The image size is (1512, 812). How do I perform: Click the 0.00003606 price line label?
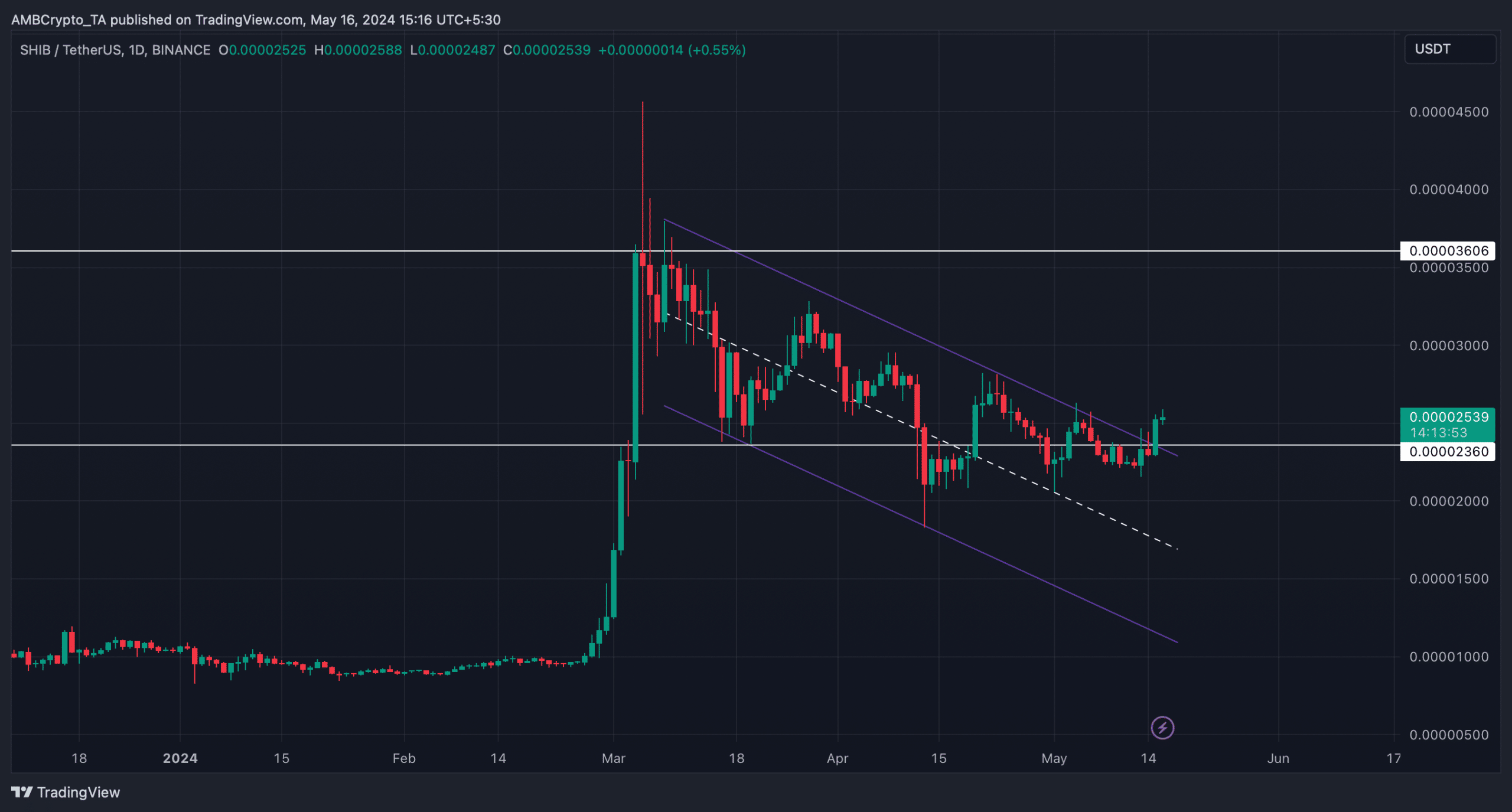click(x=1448, y=251)
